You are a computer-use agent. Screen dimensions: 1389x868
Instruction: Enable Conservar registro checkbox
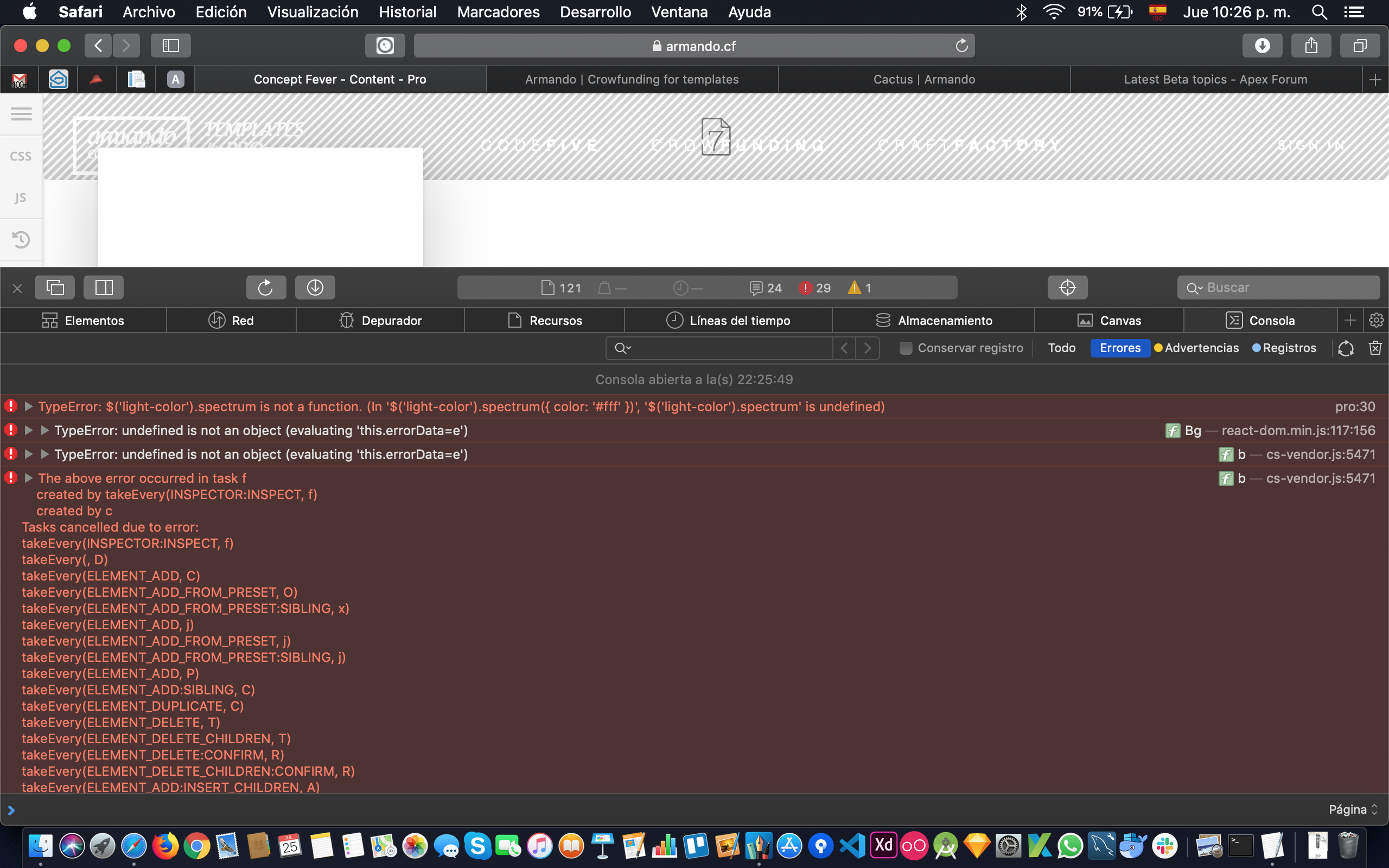(x=906, y=348)
